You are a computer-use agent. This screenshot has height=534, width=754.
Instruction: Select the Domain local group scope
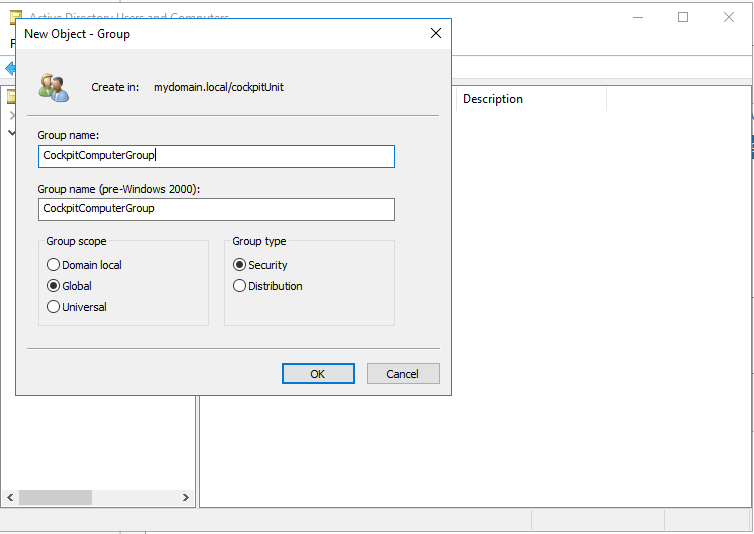pos(84,265)
